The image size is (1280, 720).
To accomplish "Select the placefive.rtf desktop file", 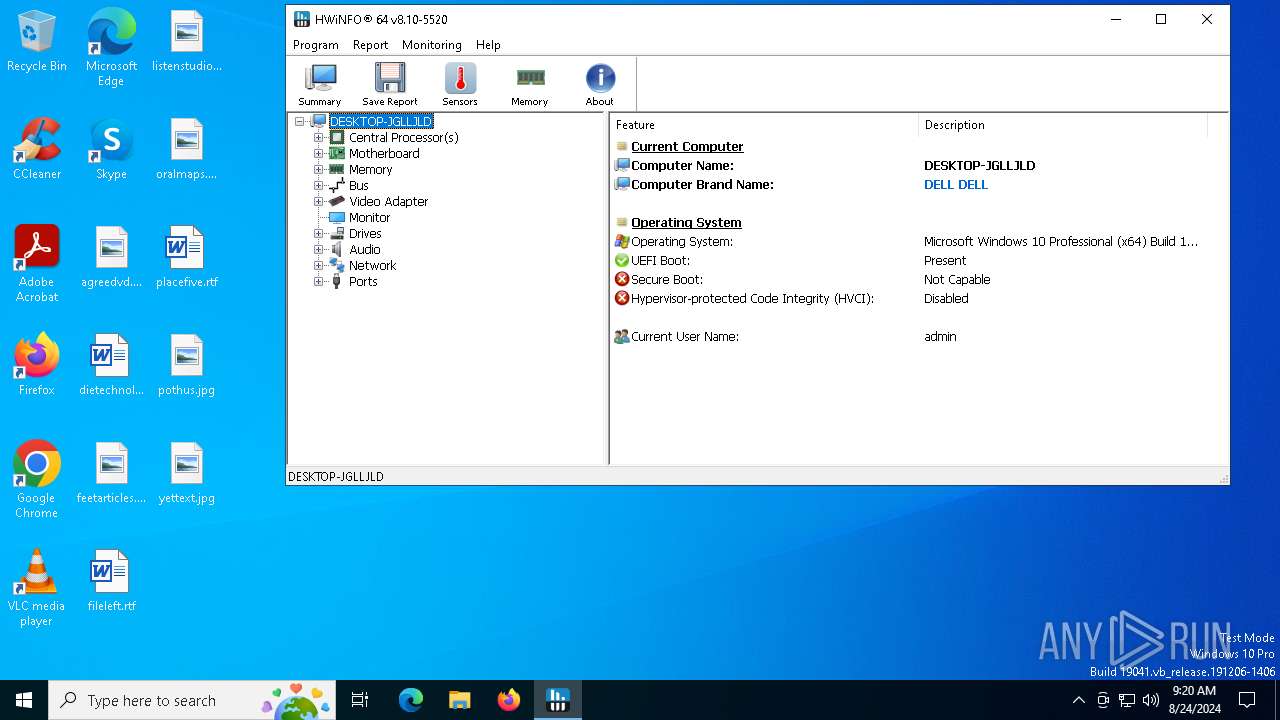I will [x=187, y=257].
